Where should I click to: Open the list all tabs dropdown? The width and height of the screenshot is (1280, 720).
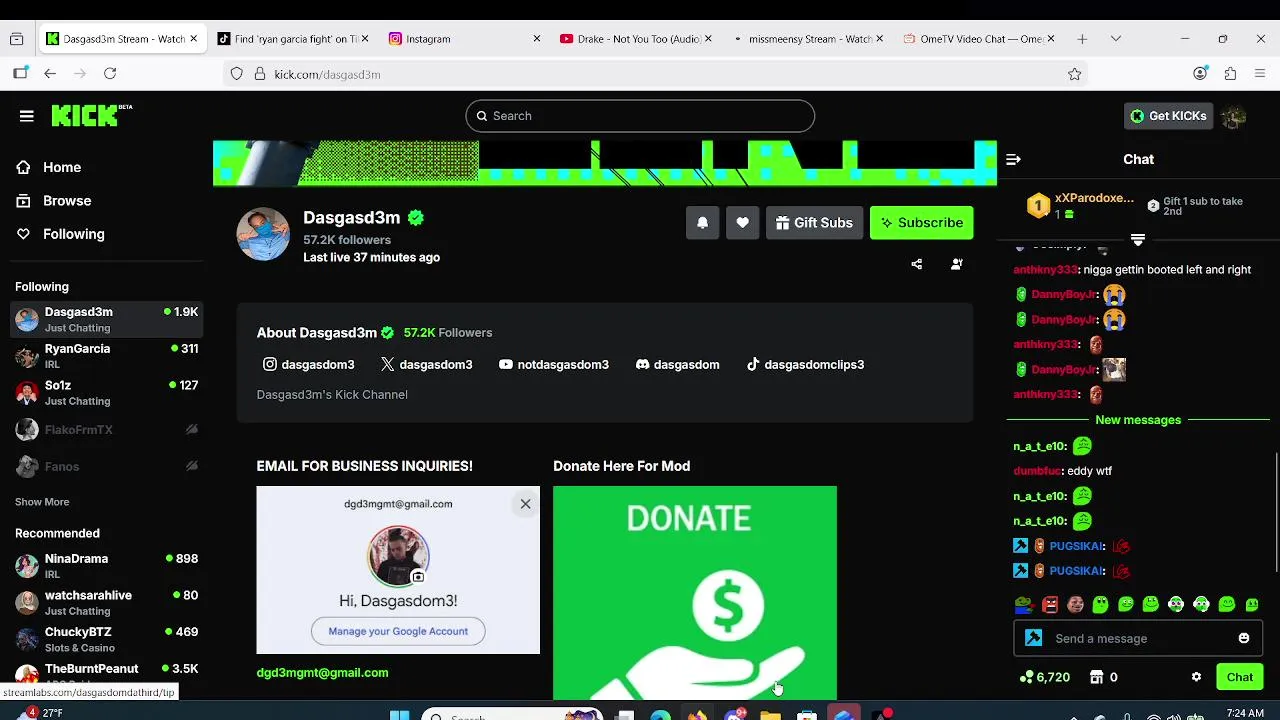1116,39
